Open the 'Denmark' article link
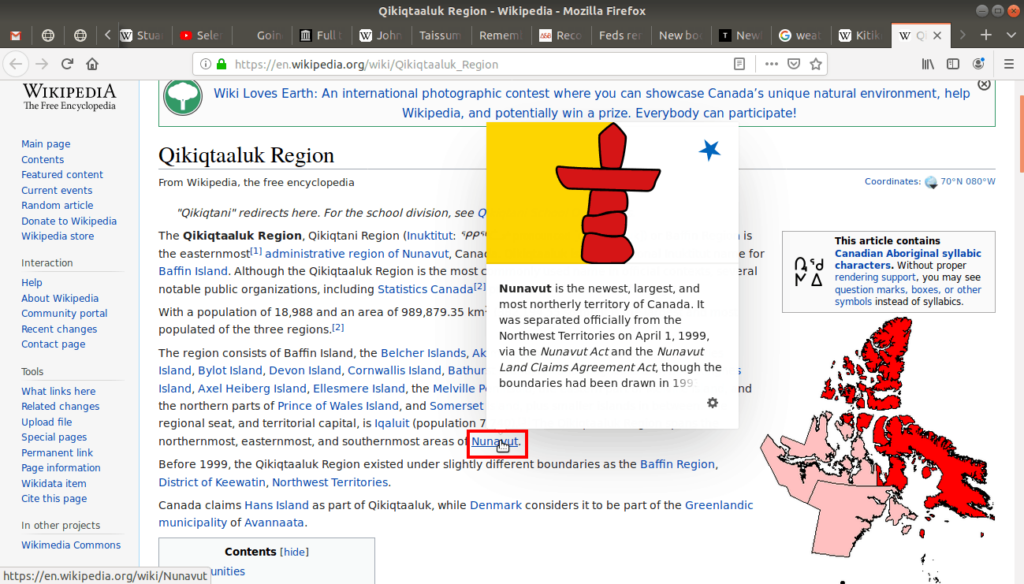1024x584 pixels. (x=496, y=506)
